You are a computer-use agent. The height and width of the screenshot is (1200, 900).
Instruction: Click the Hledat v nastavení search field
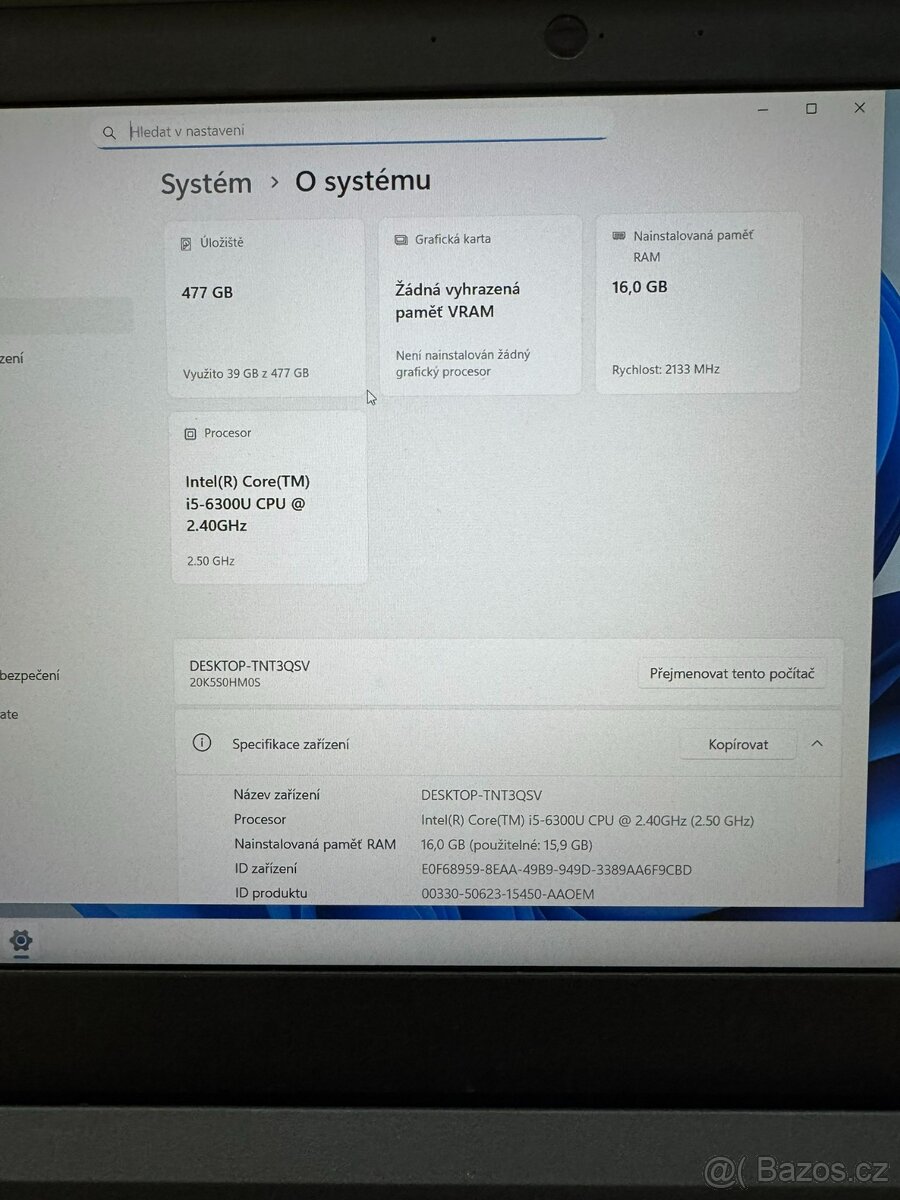click(350, 130)
